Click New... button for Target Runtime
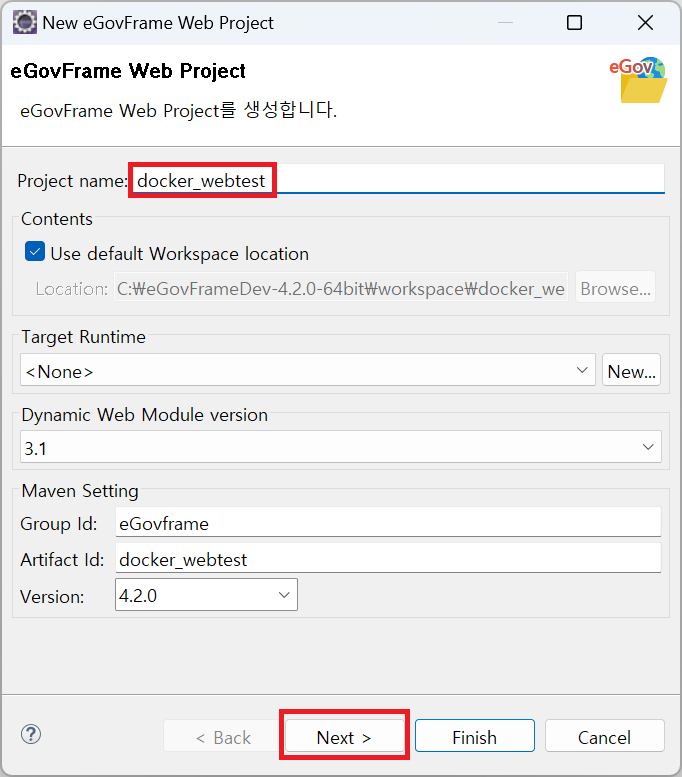The width and height of the screenshot is (682, 777). 632,371
